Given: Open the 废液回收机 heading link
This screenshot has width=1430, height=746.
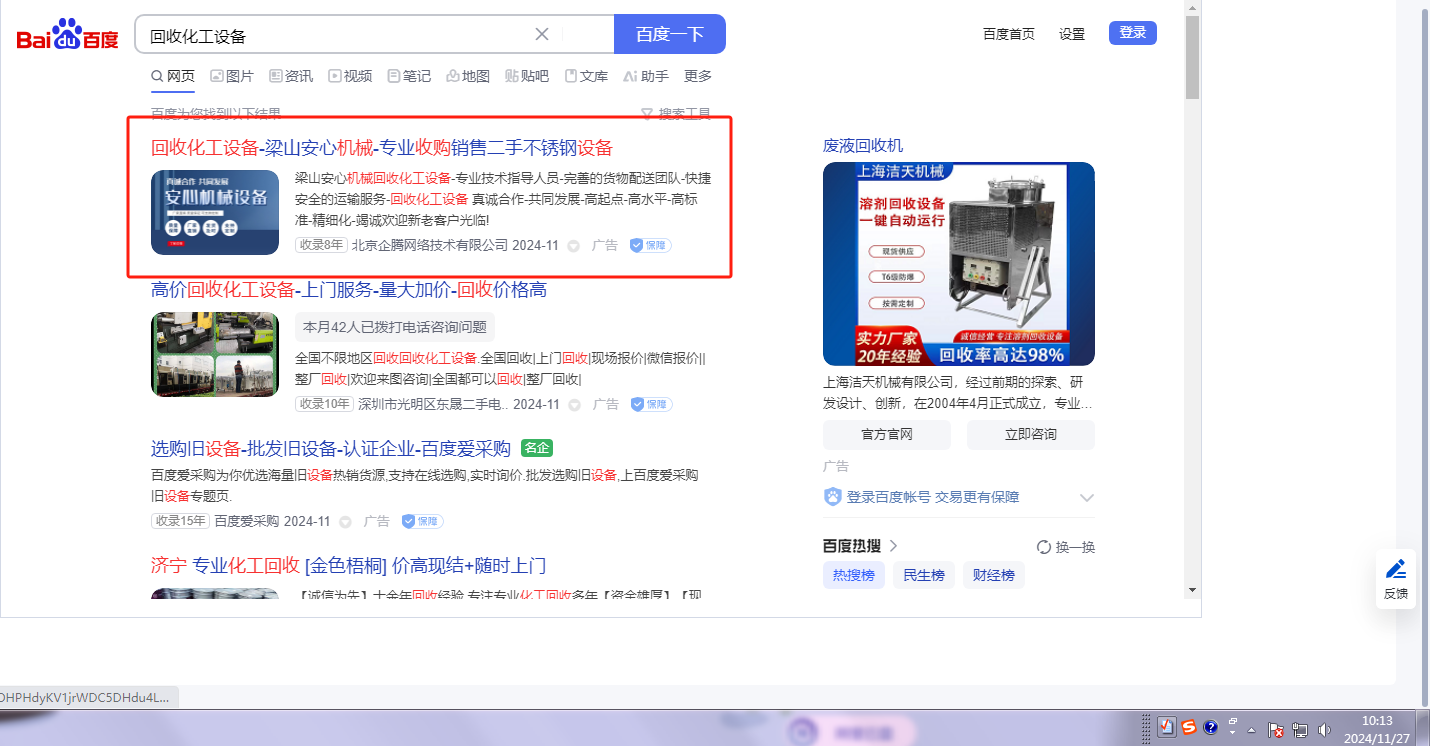Looking at the screenshot, I should (x=863, y=145).
